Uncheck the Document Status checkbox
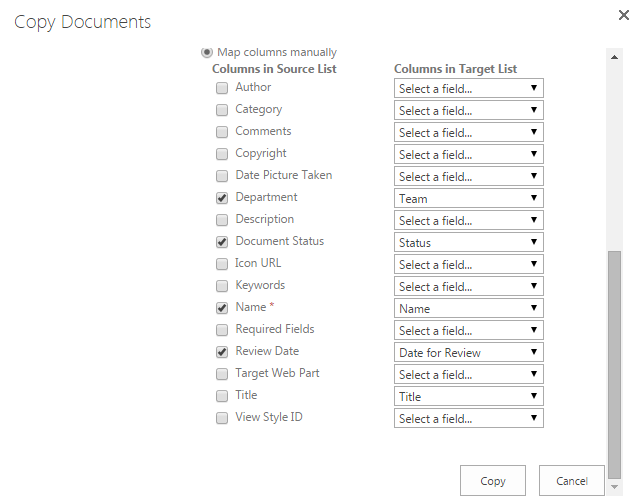Screen dimensions: 633x504 pyautogui.click(x=222, y=242)
